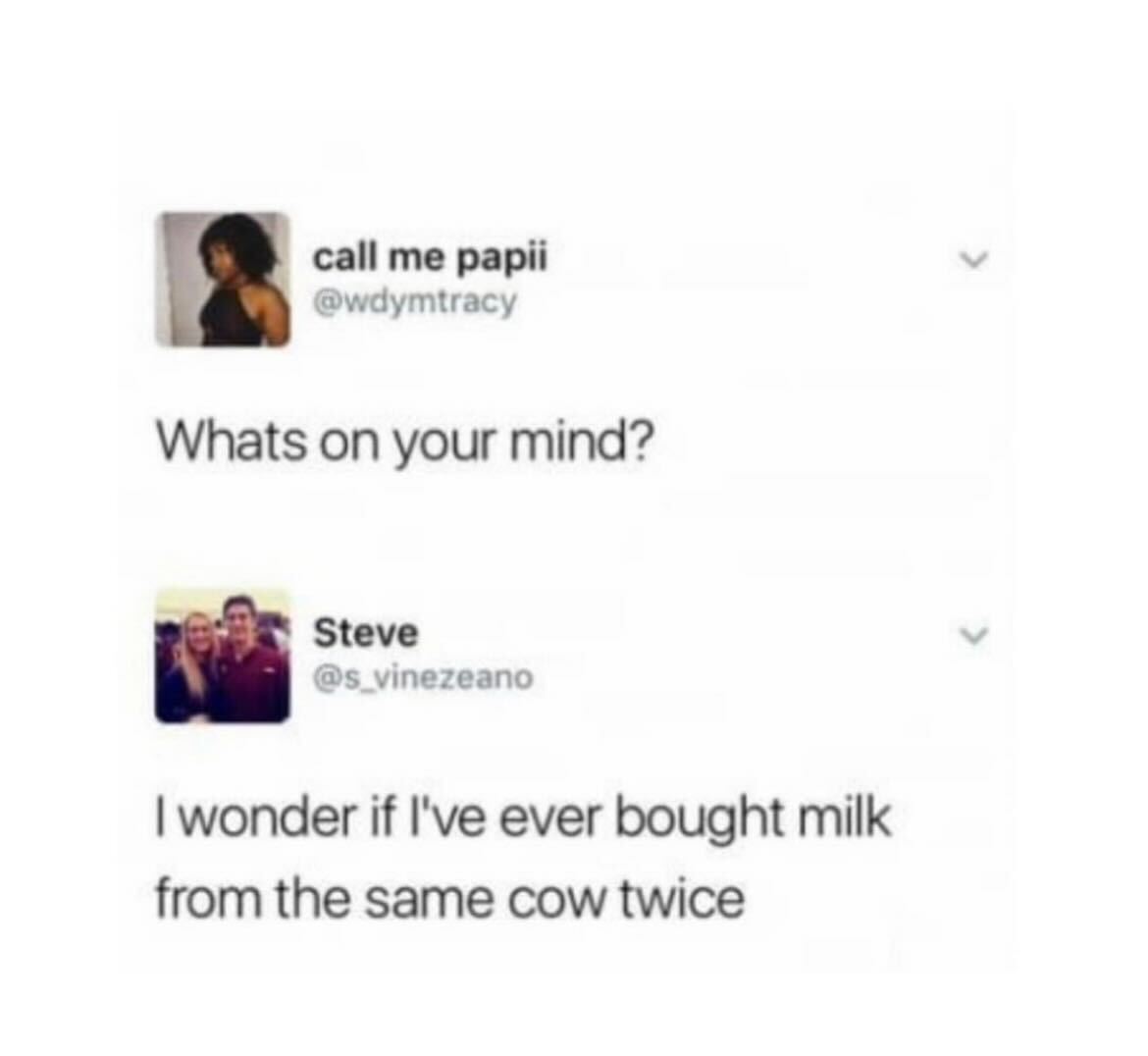
Task: Click the display name "Steve"
Action: tap(366, 633)
